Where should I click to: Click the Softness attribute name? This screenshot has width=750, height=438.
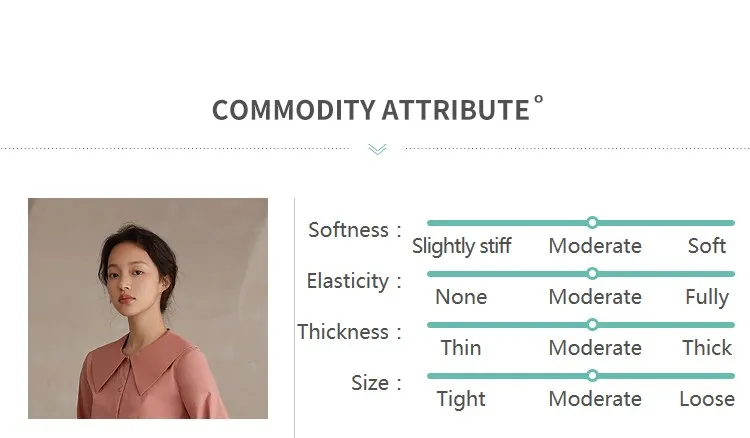click(x=349, y=230)
